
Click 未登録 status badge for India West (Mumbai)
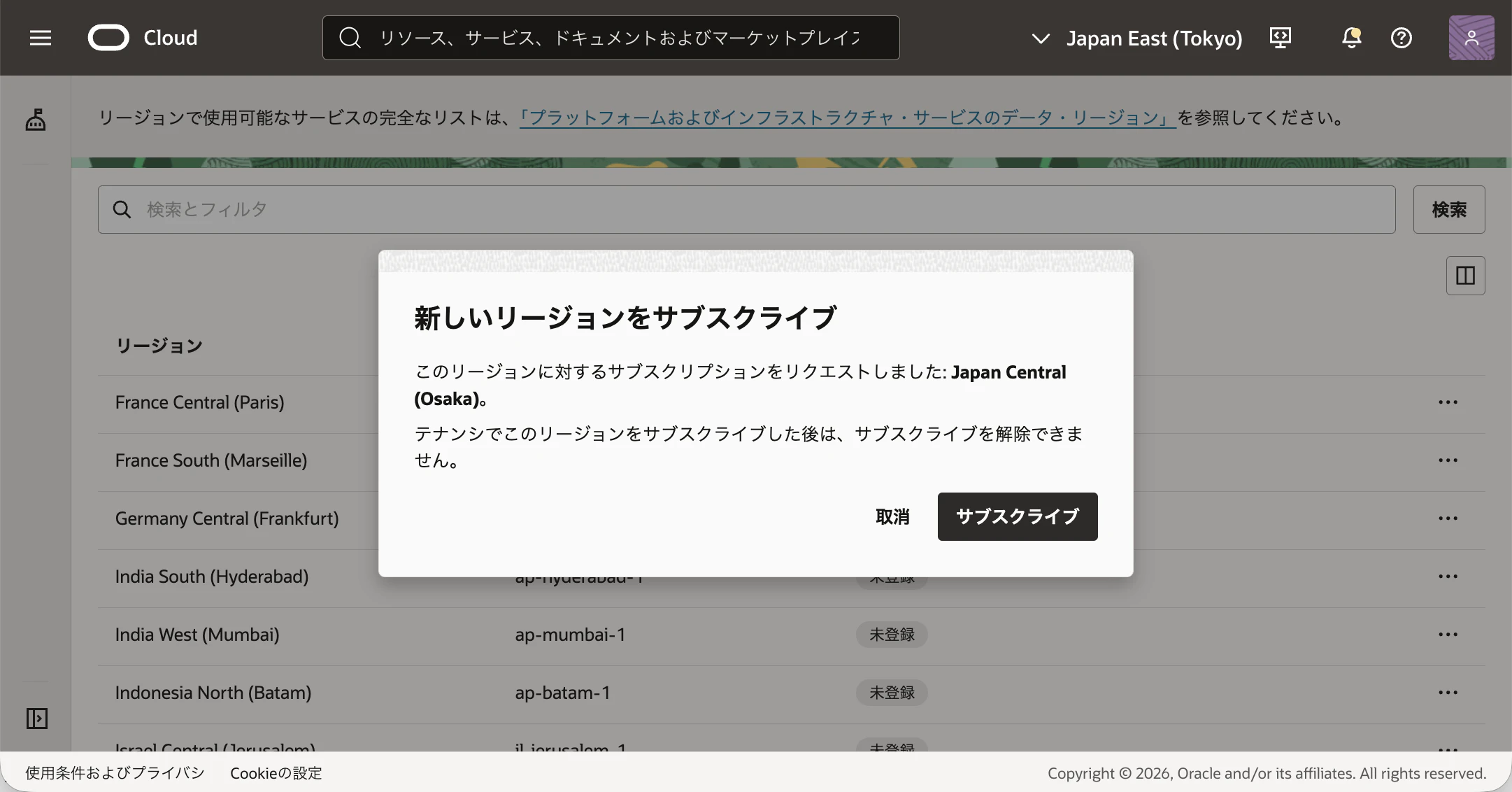click(892, 635)
